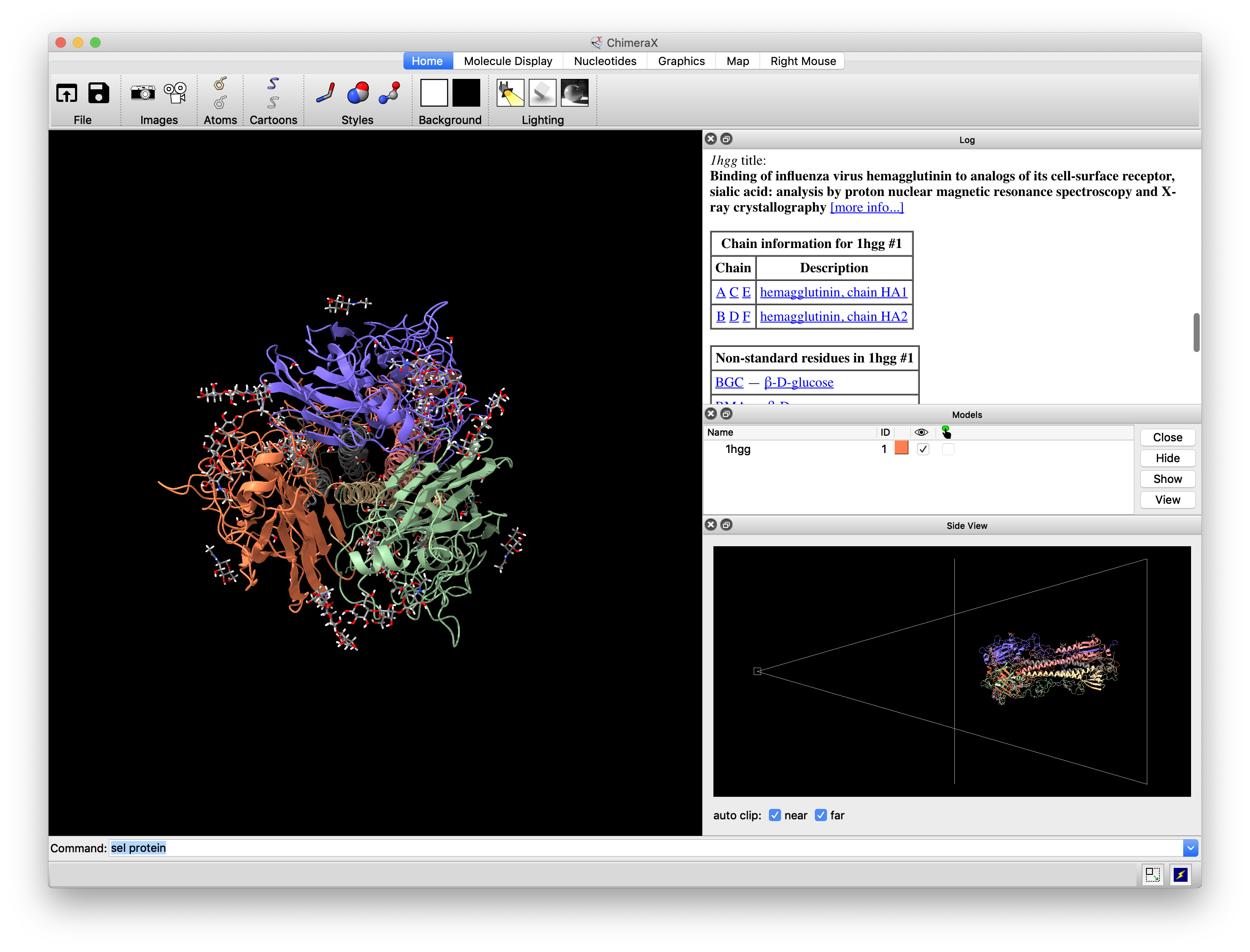Viewport: 1250px width, 952px height.
Task: Click the Show cartoons icon
Action: [273, 83]
